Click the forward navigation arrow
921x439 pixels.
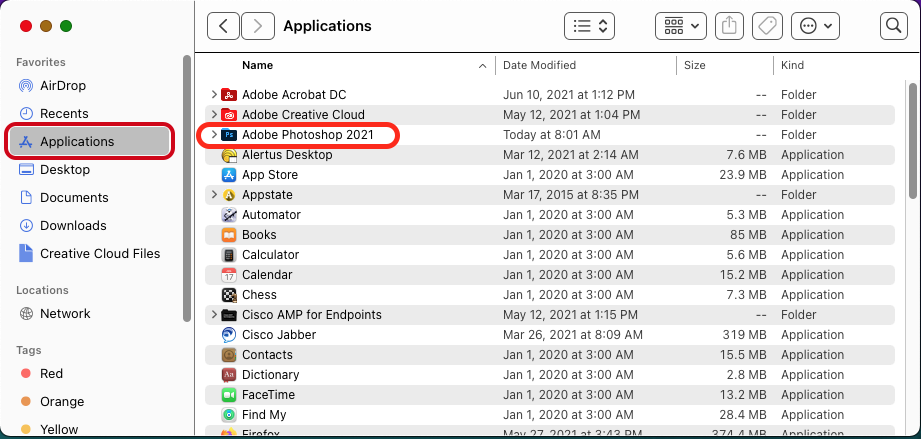point(257,26)
